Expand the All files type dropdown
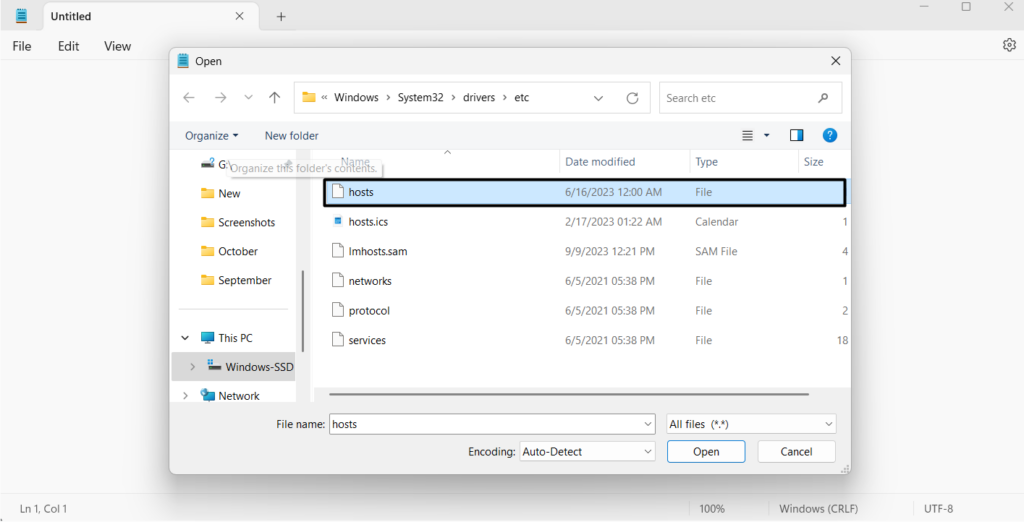Screen dimensions: 1024x522 coord(829,424)
